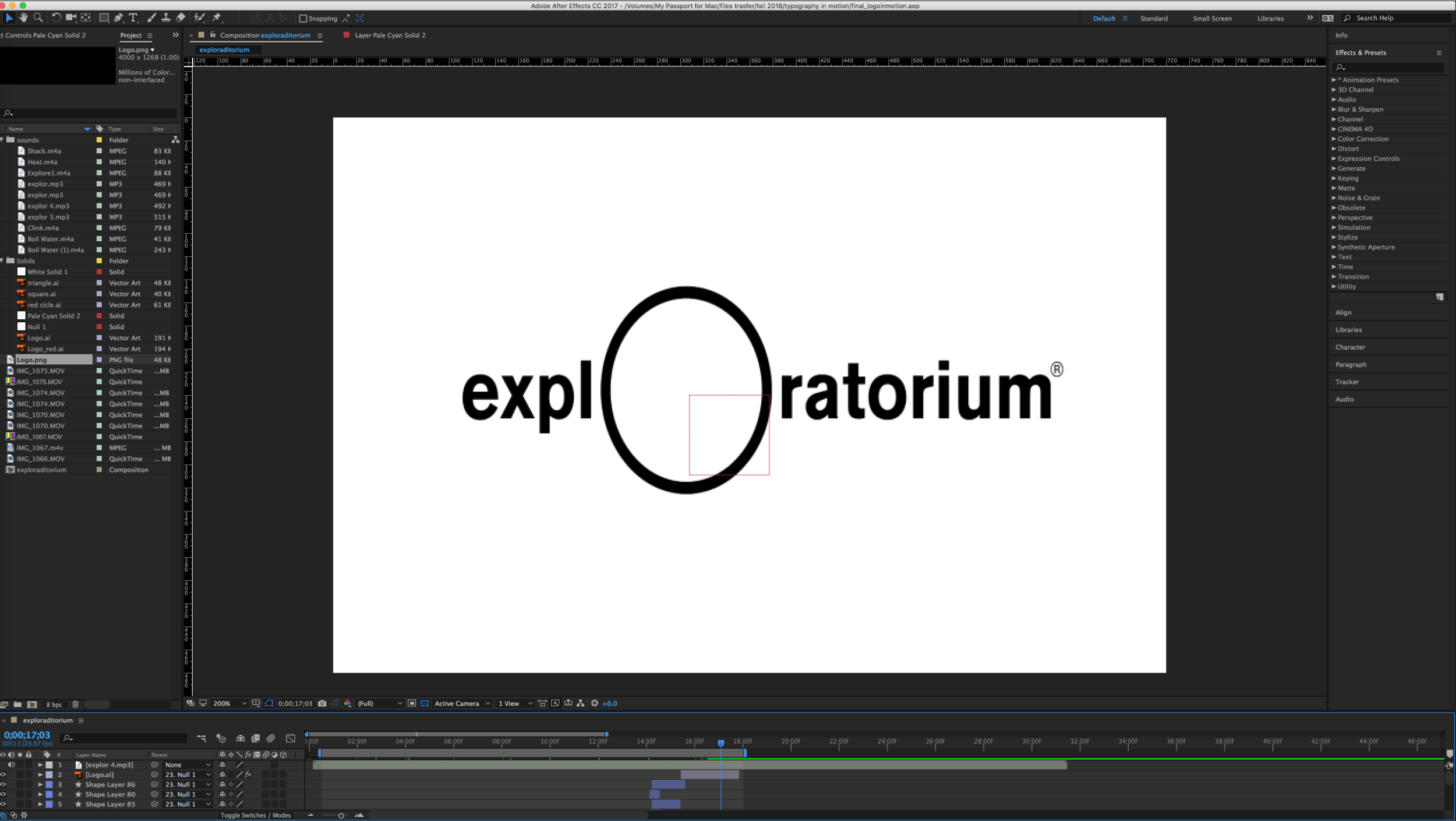Open the (Full) resolution dropdown
The image size is (1456, 821).
pyautogui.click(x=379, y=703)
